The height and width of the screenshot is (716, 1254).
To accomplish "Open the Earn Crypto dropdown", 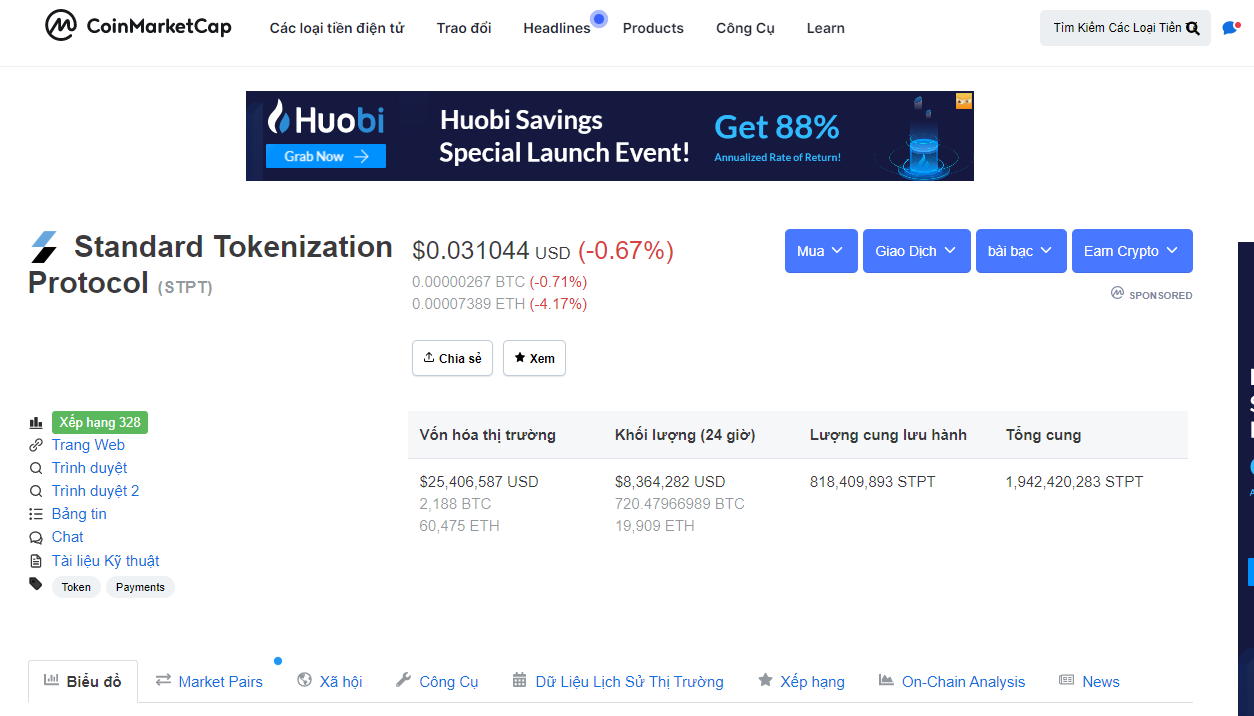I will 1132,251.
